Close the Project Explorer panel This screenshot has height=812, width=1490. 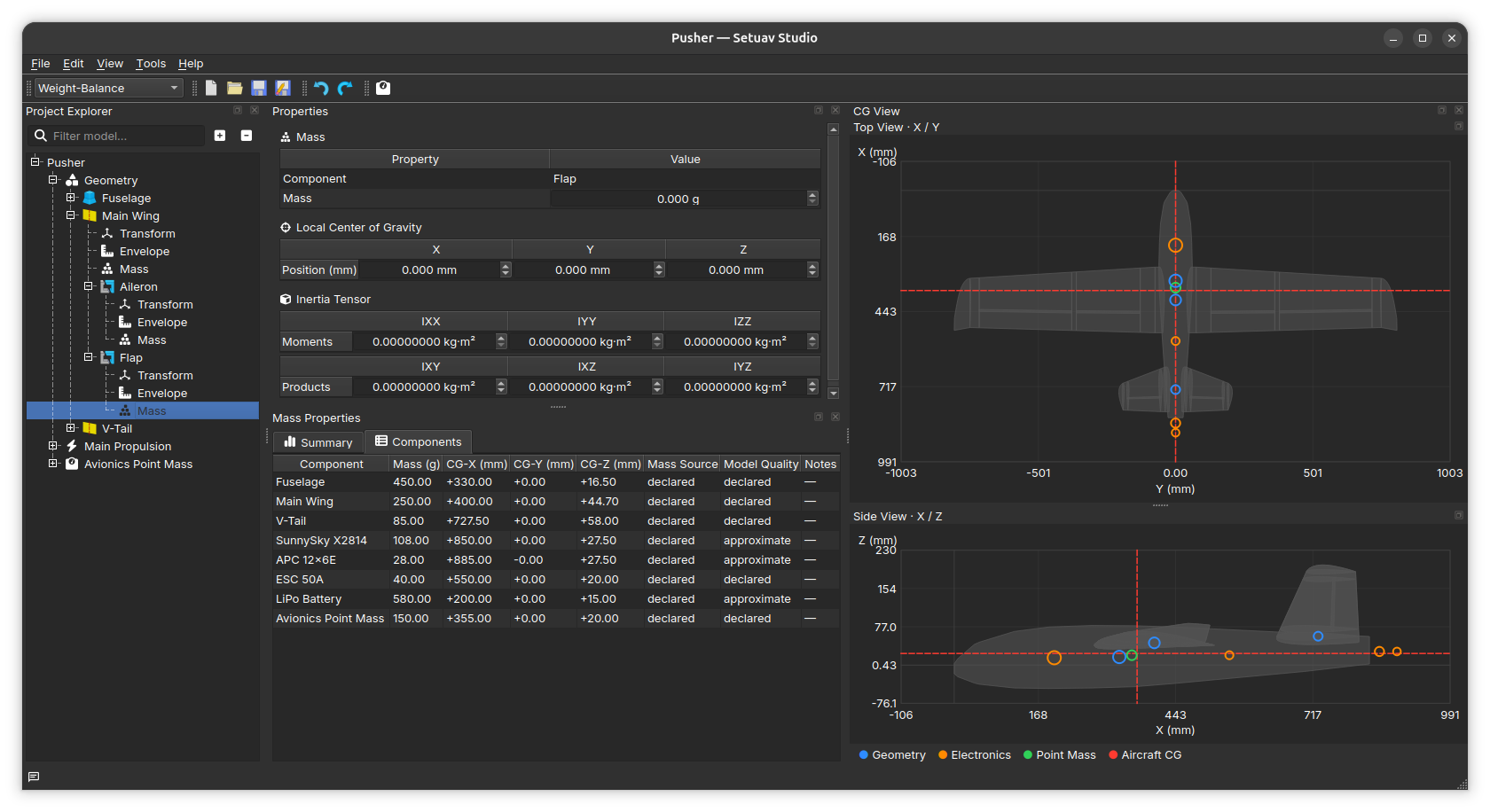coord(255,110)
